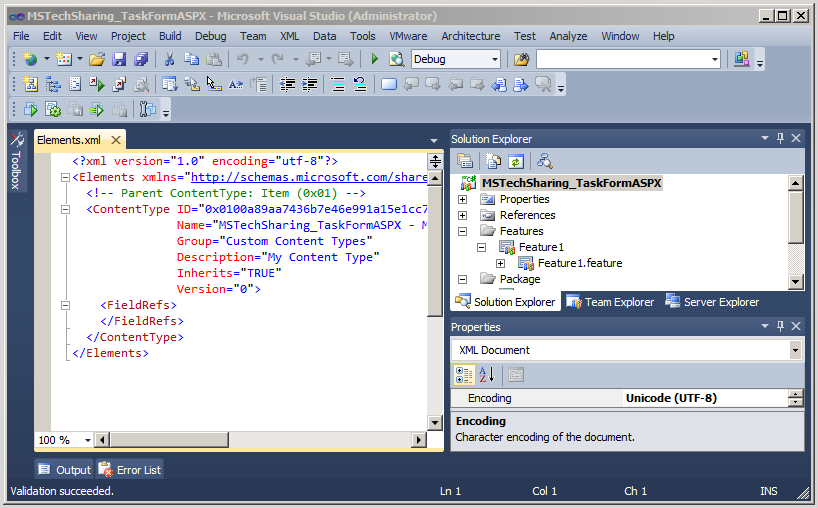Open the active documents list arrow

(x=434, y=140)
